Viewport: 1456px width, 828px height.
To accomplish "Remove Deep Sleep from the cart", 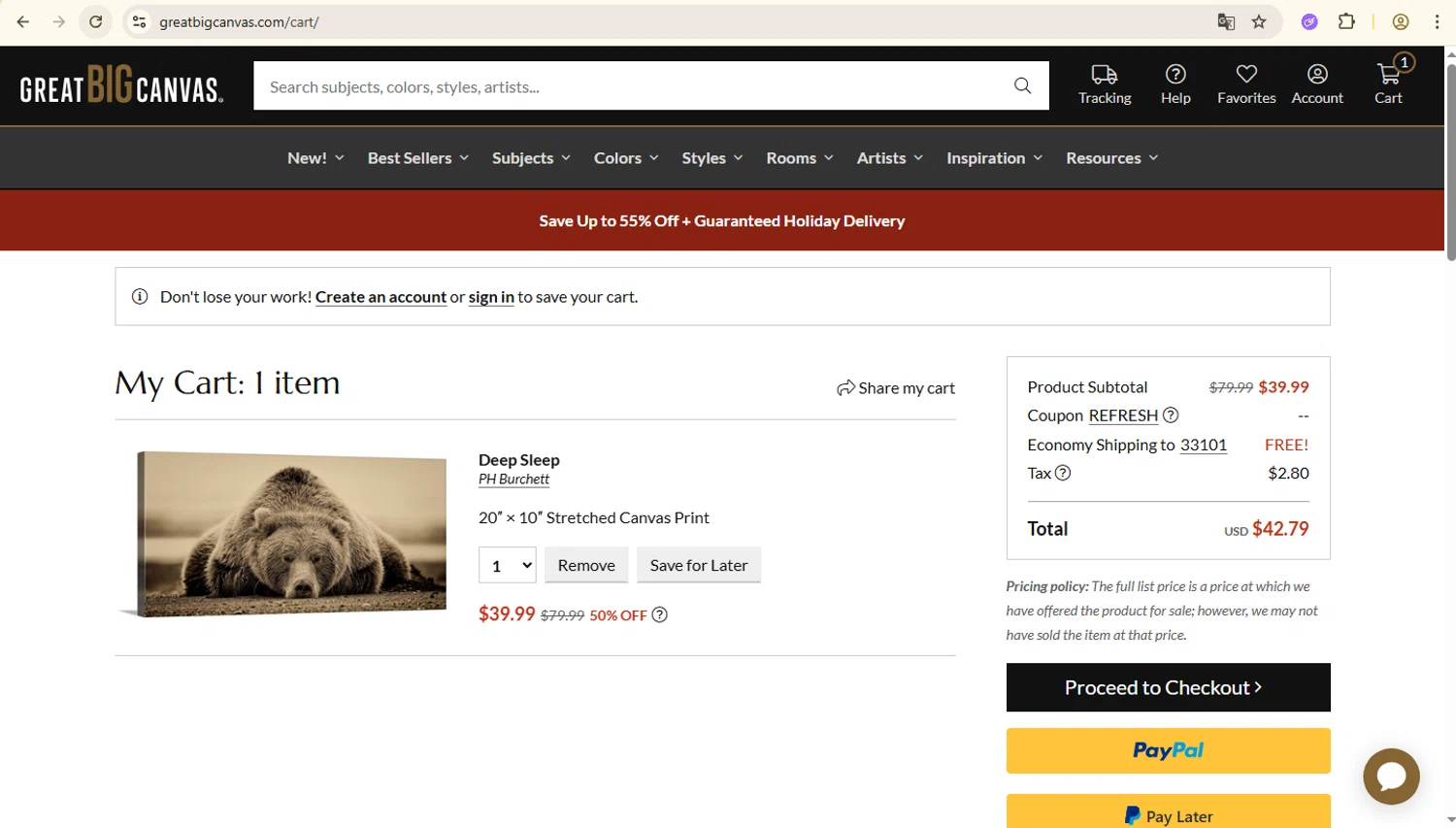I will point(586,566).
